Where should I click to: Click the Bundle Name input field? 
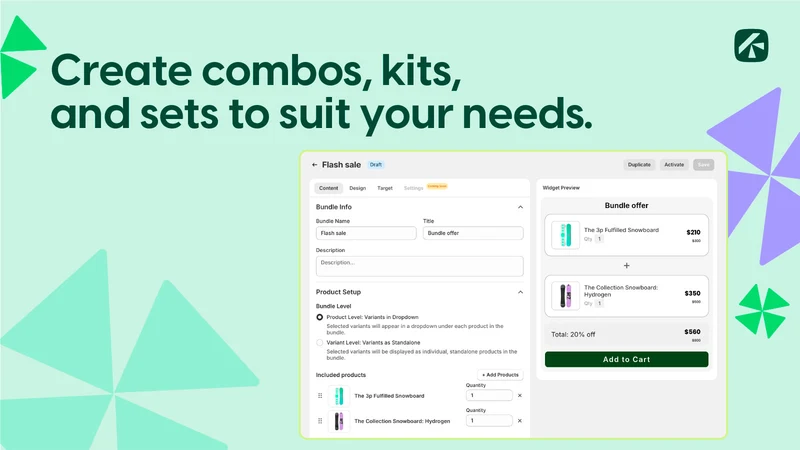point(366,233)
